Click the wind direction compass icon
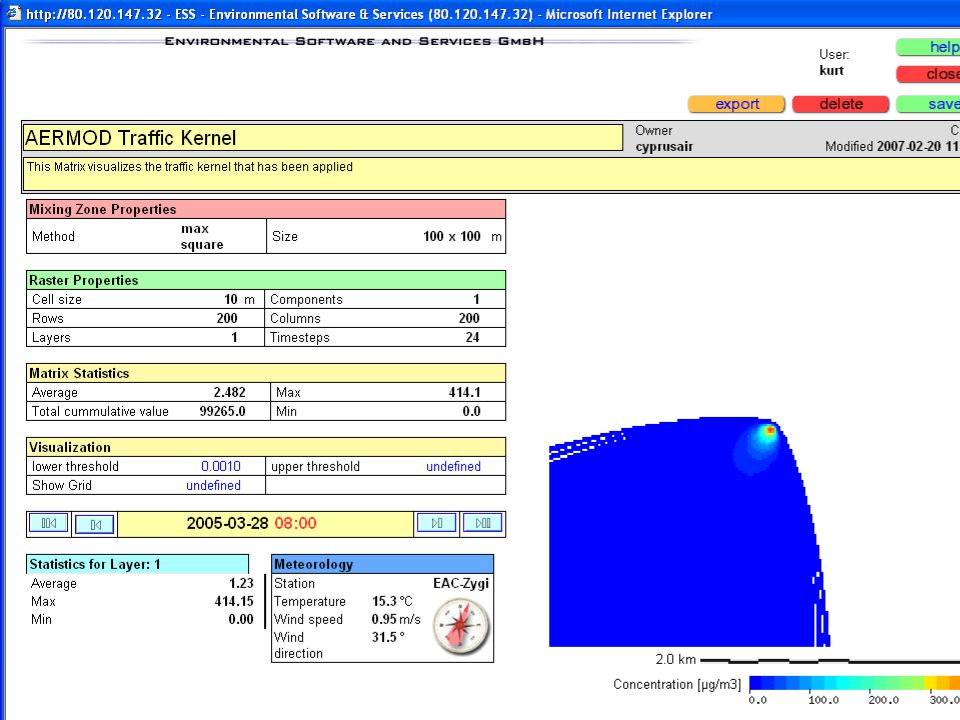The height and width of the screenshot is (720, 960). 462,626
